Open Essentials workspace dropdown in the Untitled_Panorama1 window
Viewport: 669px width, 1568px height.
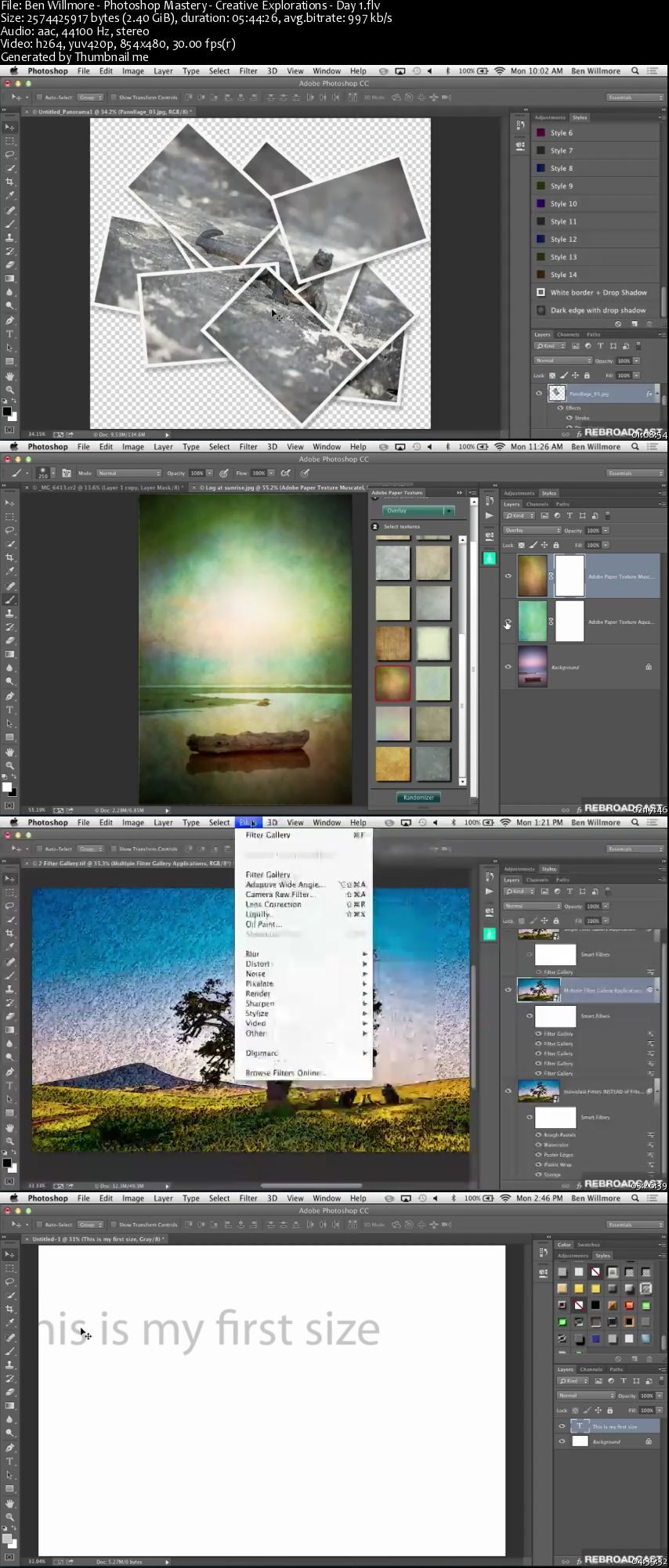click(x=635, y=98)
